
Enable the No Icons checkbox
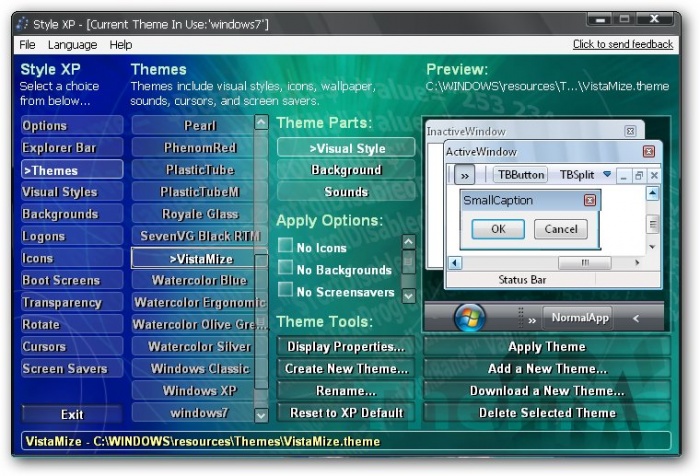285,245
